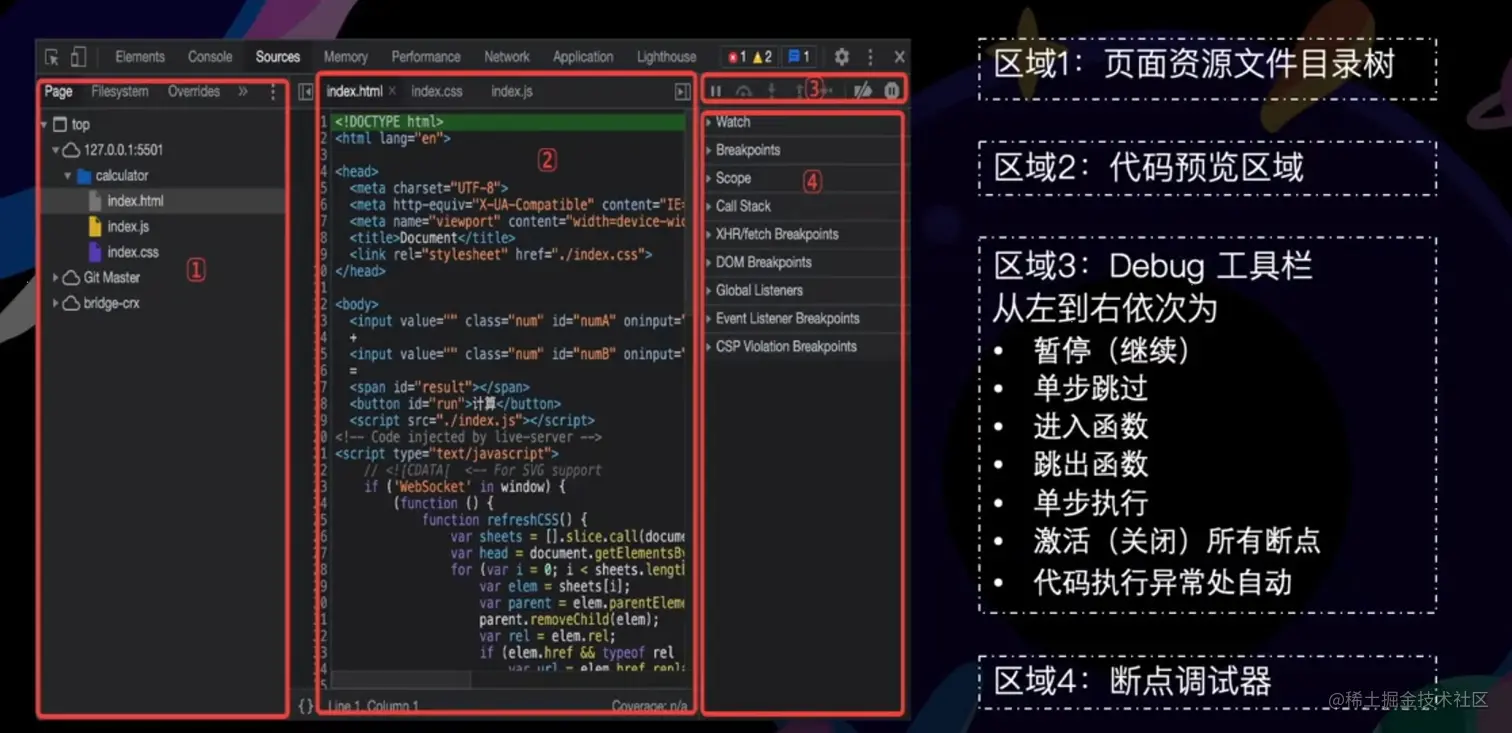Click the yellow index.js file icon

coord(95,226)
